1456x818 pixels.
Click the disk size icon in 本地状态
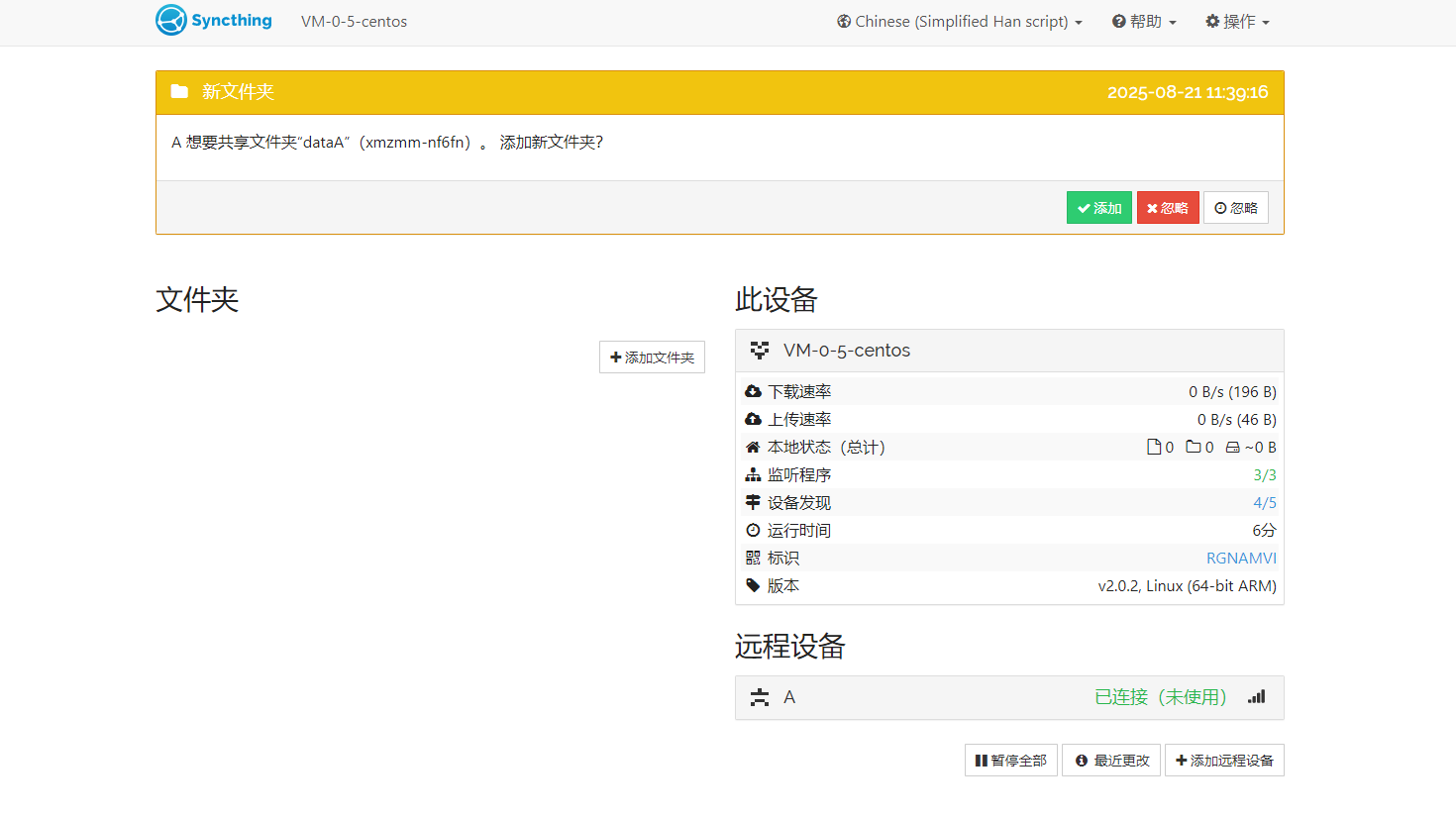[x=1233, y=447]
